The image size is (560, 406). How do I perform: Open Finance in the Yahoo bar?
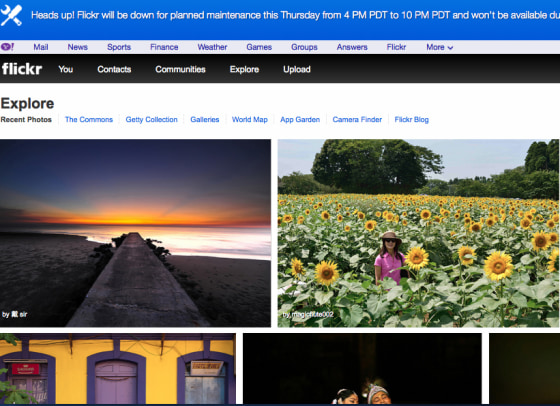pyautogui.click(x=164, y=47)
